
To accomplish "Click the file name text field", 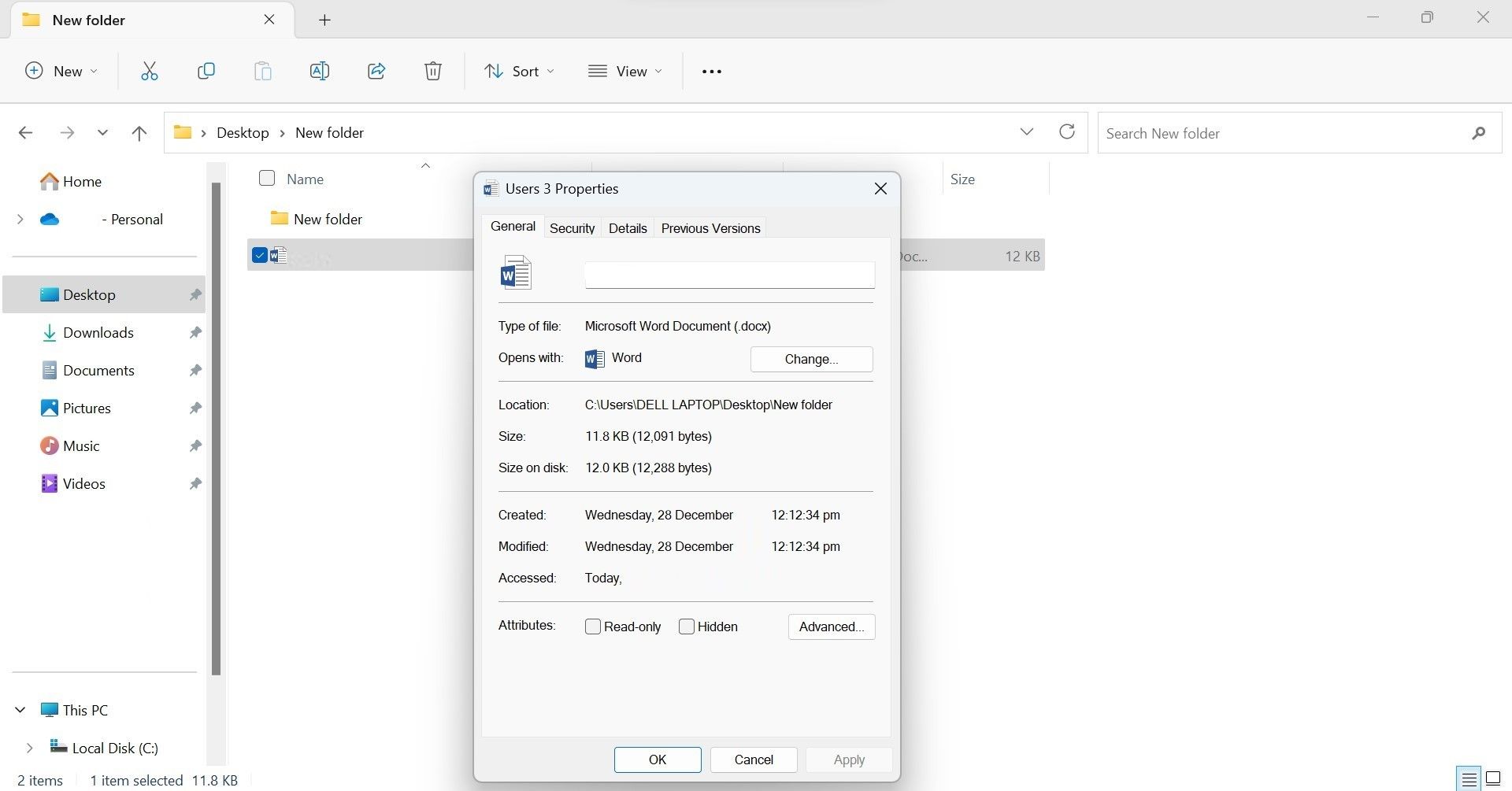I will pyautogui.click(x=729, y=275).
